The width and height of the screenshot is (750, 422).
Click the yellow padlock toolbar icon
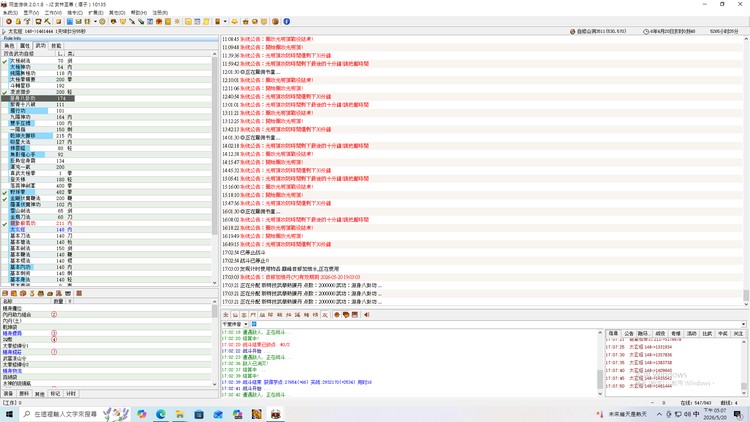coord(18,22)
